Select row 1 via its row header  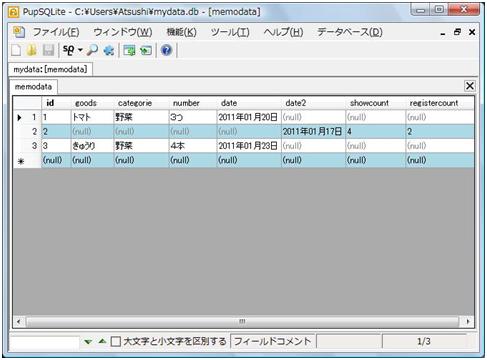pos(27,117)
